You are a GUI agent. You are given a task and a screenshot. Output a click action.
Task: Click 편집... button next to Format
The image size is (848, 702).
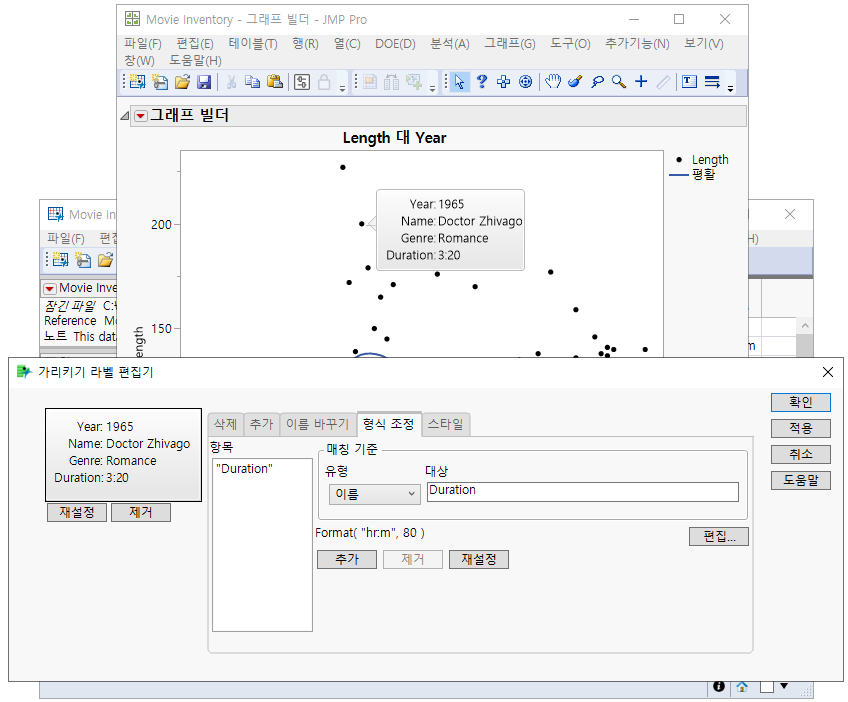719,537
